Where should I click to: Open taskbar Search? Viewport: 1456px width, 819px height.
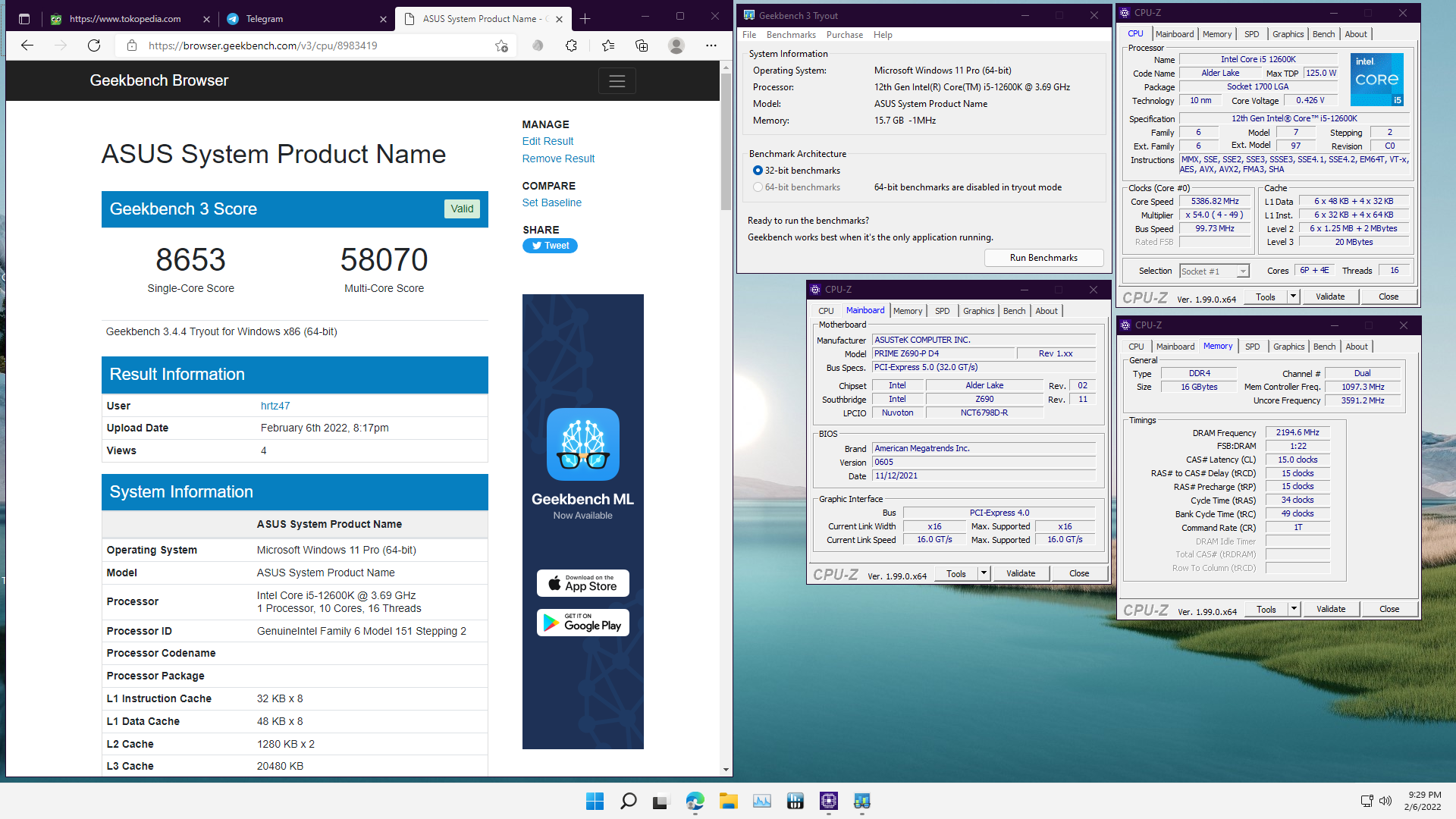[629, 801]
